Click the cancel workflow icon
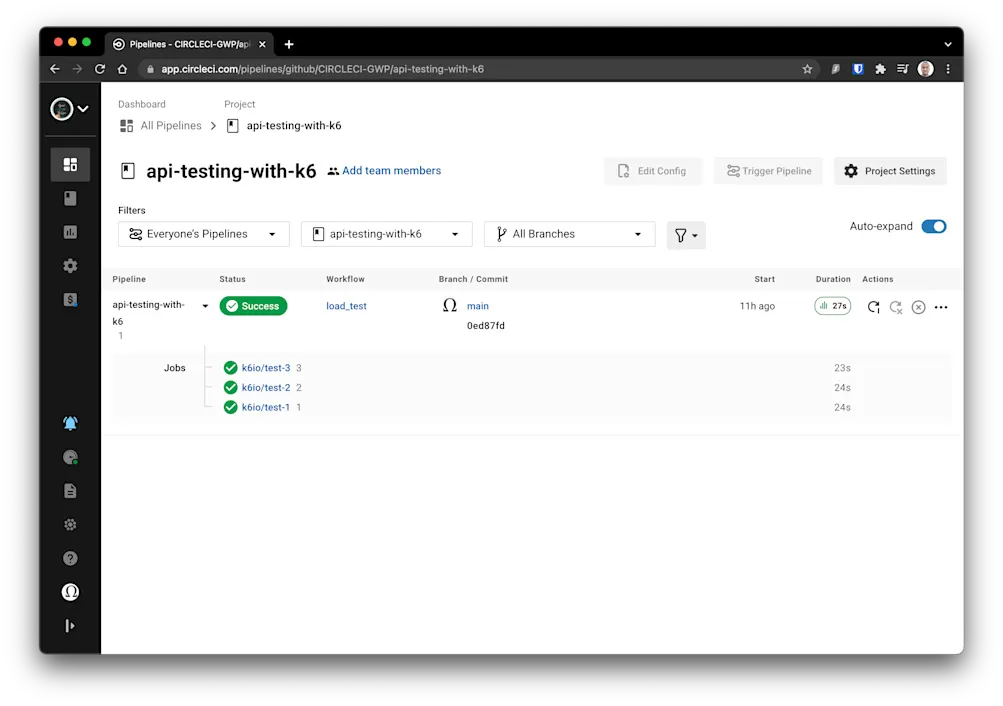The height and width of the screenshot is (706, 1003). click(918, 308)
